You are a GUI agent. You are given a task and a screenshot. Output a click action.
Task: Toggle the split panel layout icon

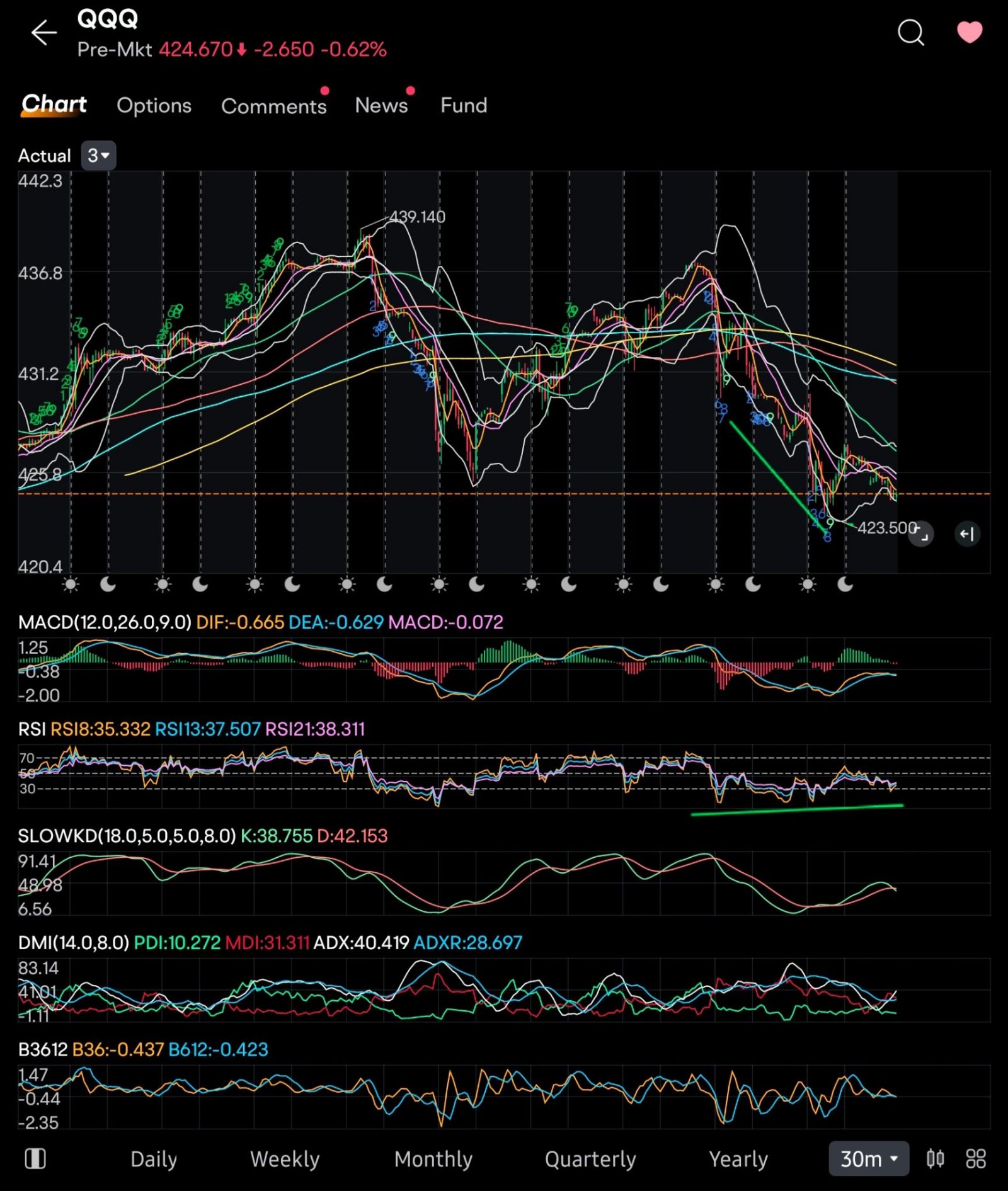point(35,1158)
